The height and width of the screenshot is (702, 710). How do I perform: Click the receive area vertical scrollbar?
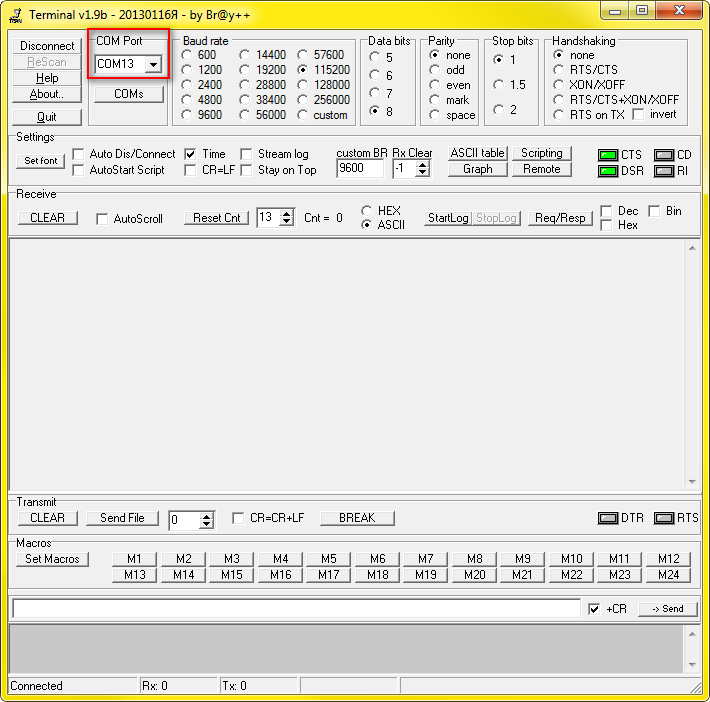point(692,362)
